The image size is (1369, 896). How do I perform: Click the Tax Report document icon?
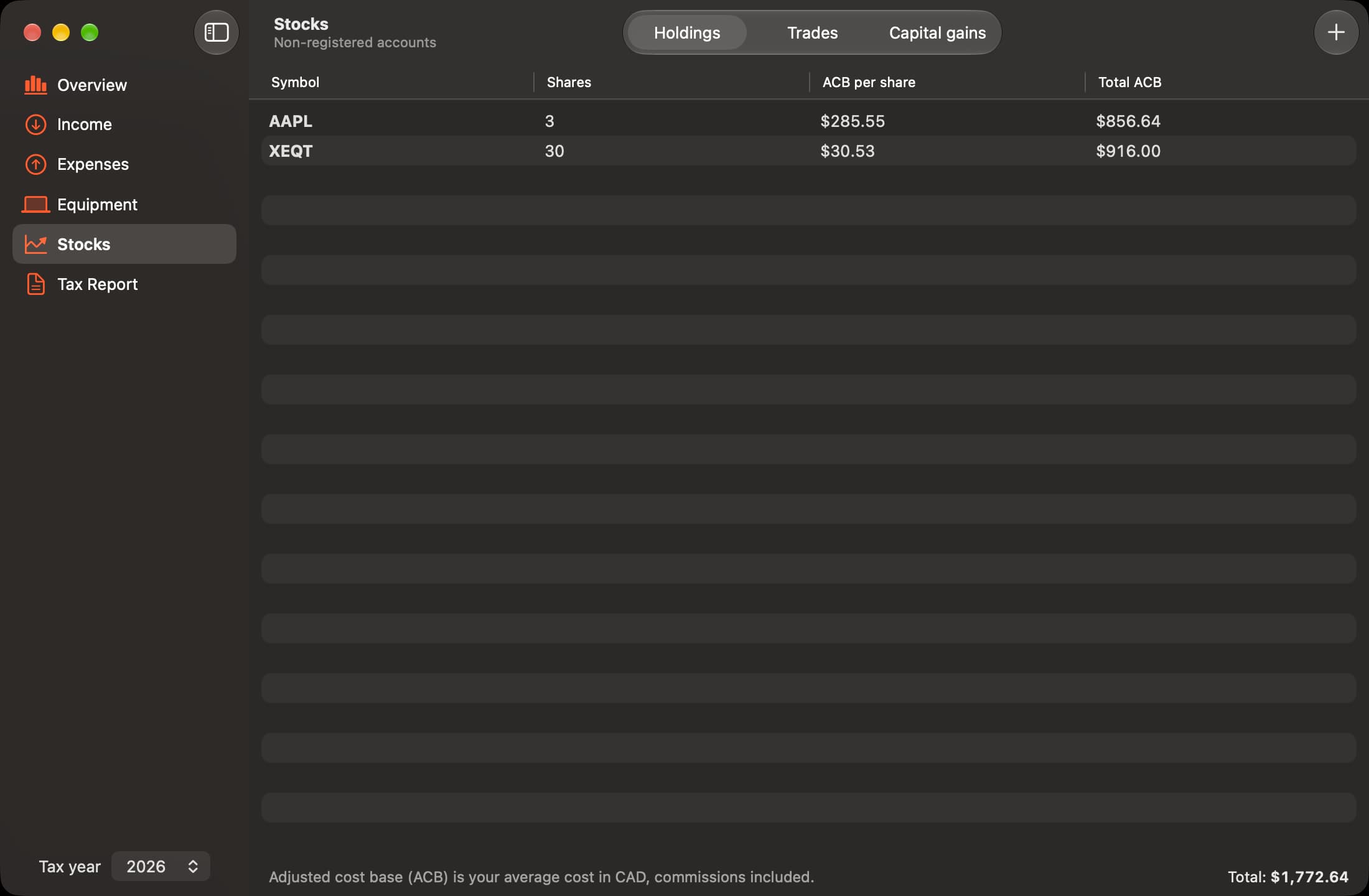35,284
